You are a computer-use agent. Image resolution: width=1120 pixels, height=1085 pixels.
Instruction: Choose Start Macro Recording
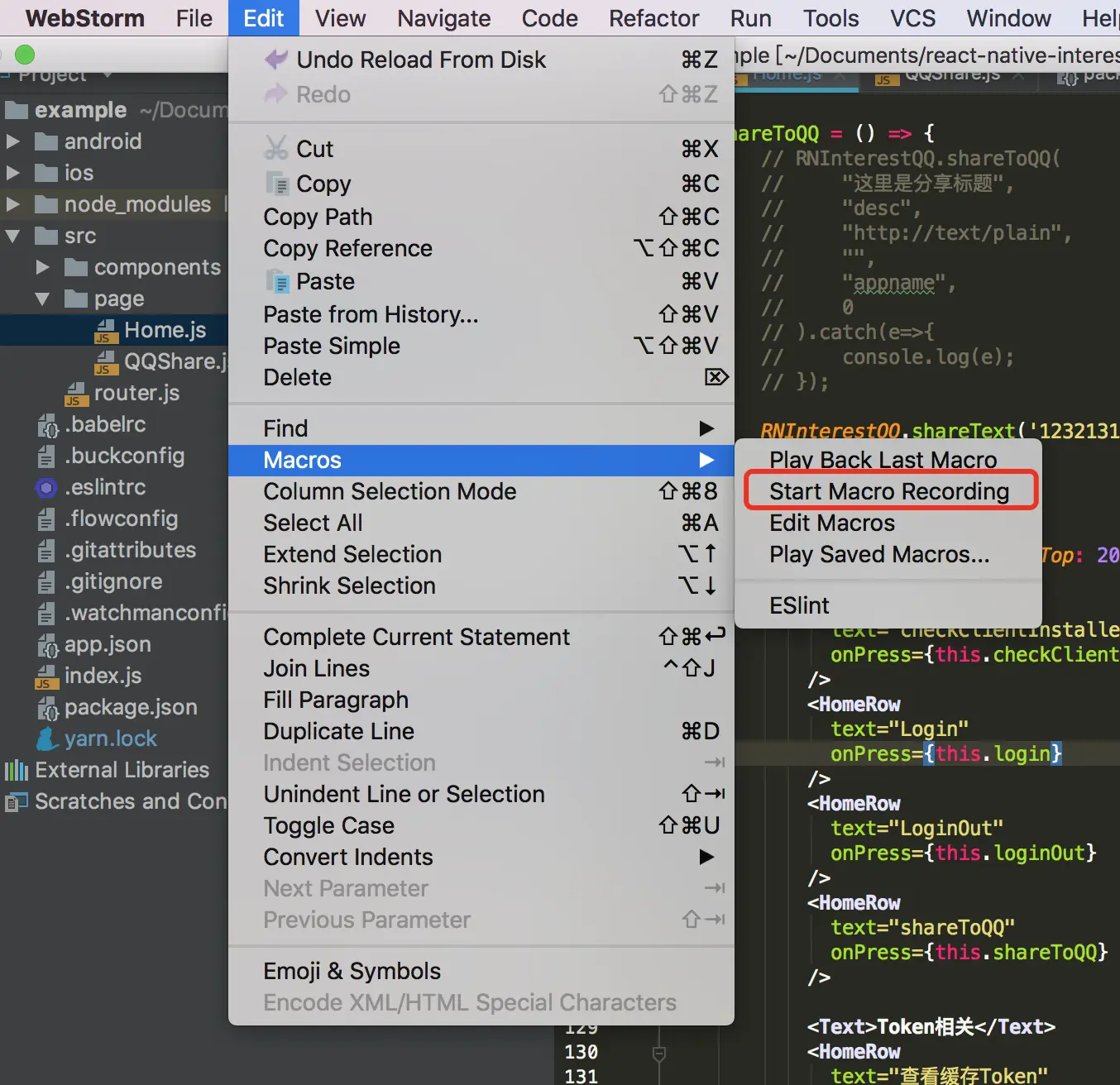[889, 491]
